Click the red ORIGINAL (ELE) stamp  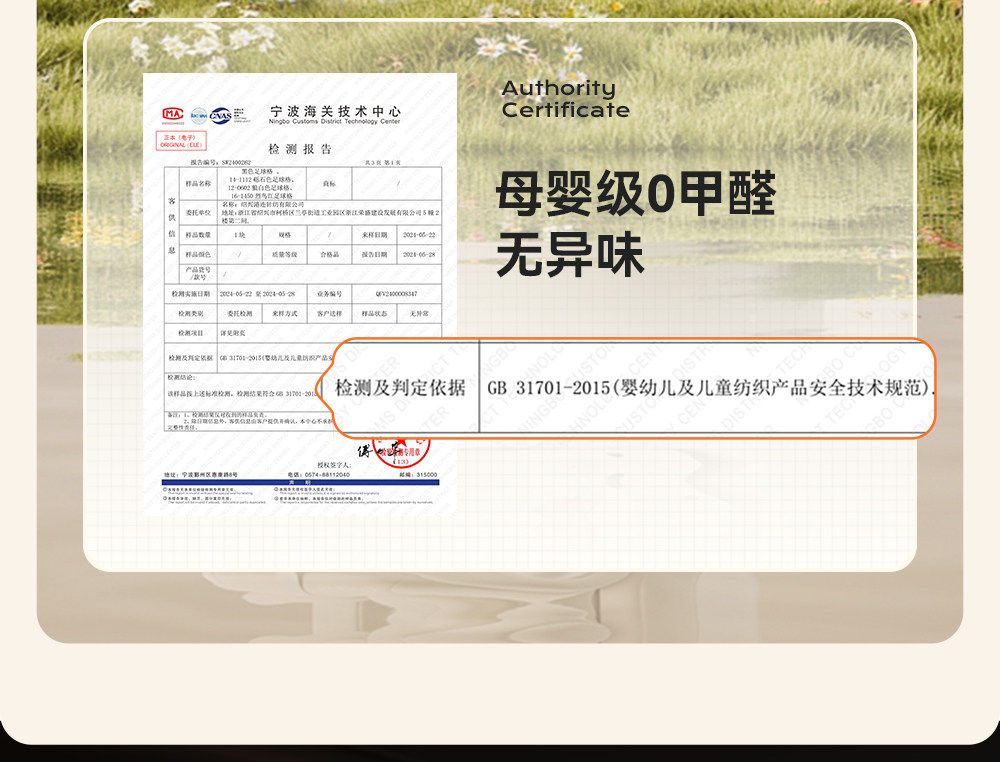click(182, 140)
